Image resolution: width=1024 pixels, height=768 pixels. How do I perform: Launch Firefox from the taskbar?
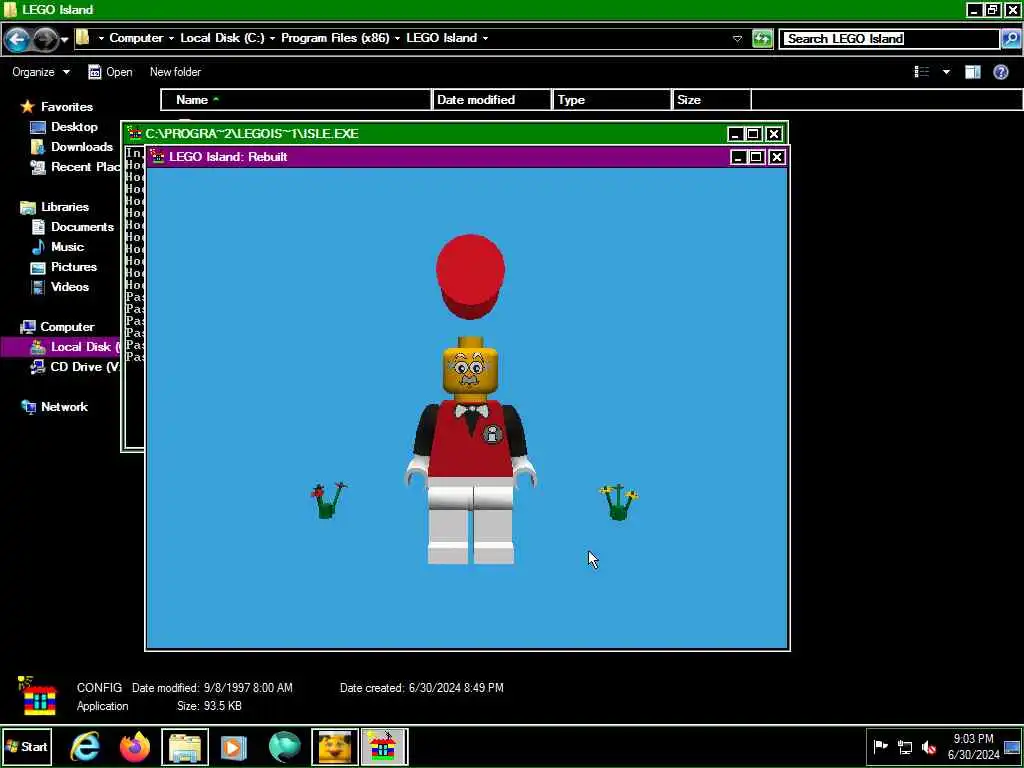(135, 747)
